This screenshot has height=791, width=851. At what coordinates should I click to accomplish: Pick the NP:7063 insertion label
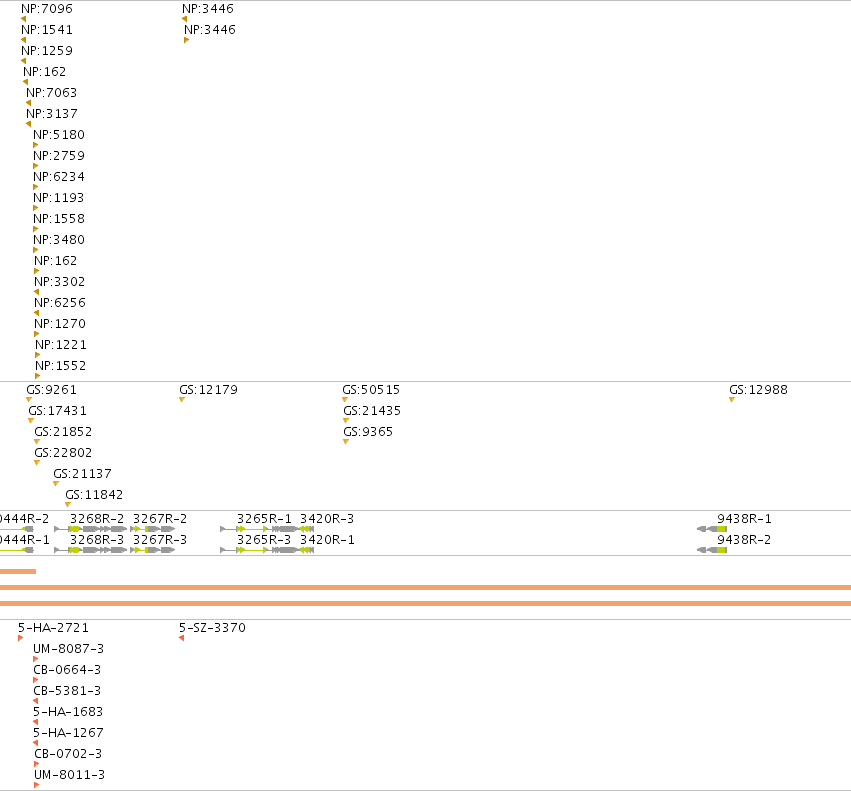tap(52, 92)
